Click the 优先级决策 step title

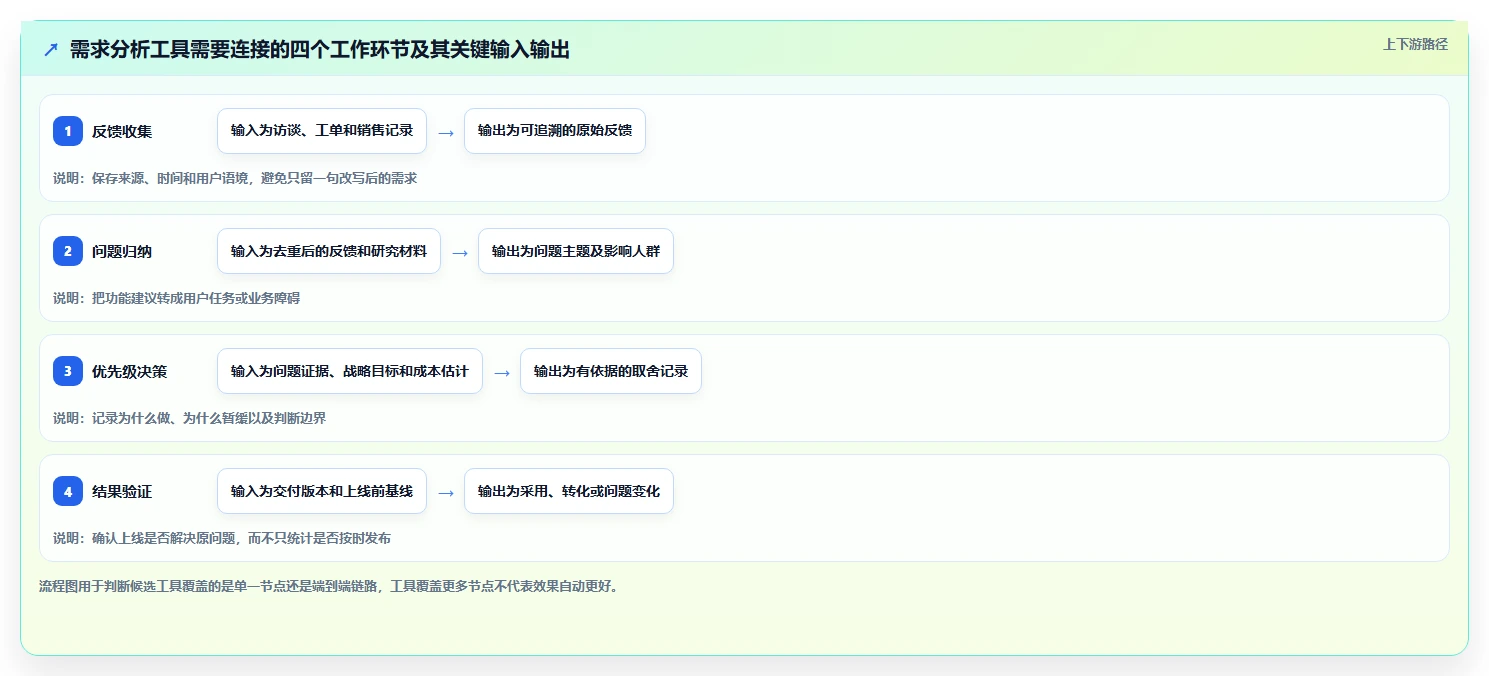click(x=130, y=371)
